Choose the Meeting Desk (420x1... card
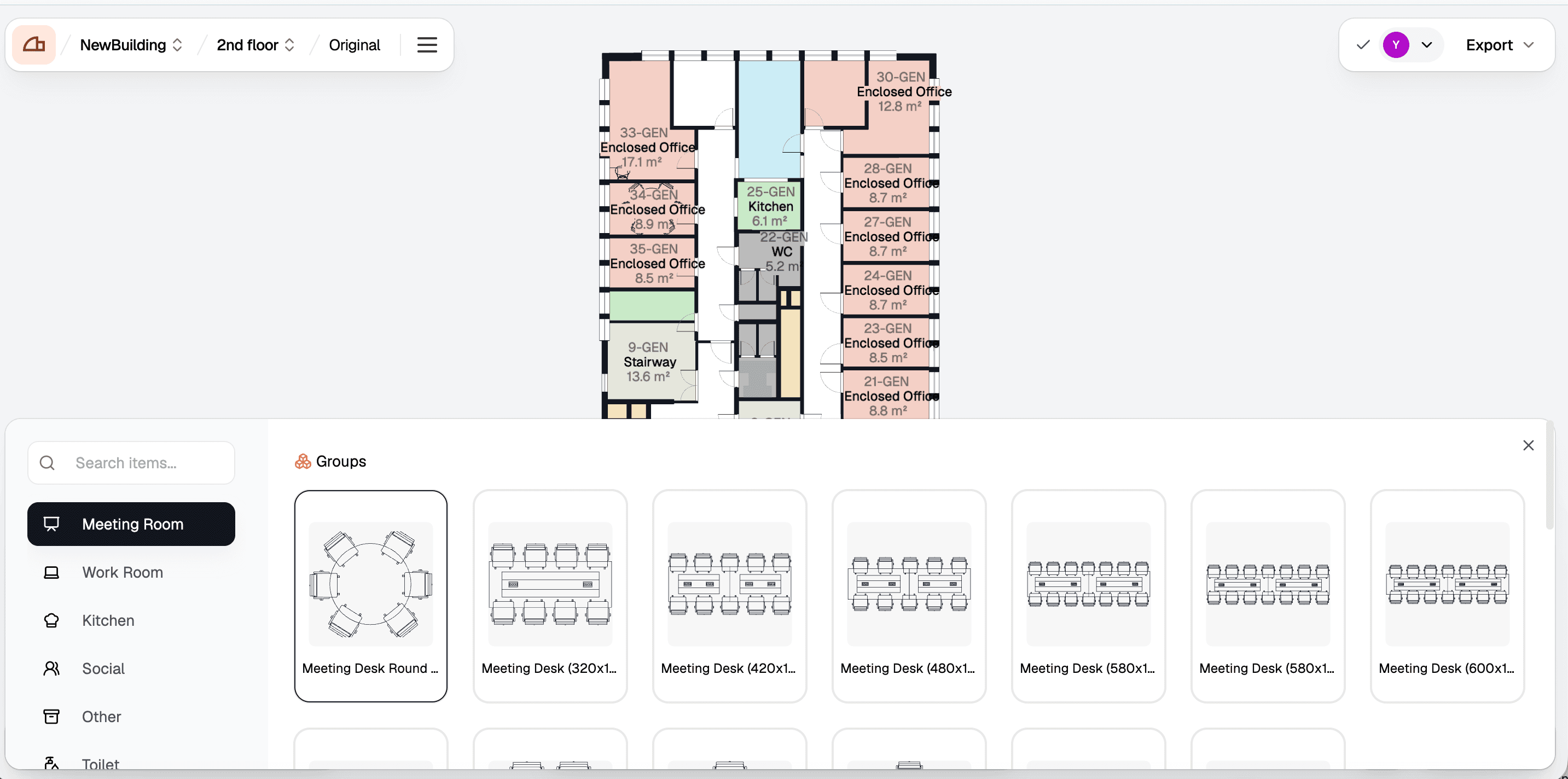This screenshot has height=779, width=1568. point(729,596)
